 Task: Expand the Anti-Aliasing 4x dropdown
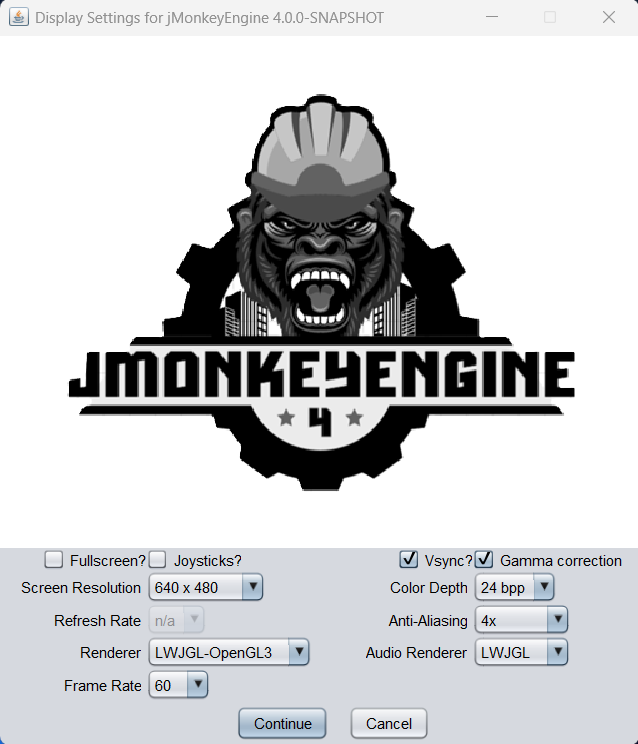[521, 620]
